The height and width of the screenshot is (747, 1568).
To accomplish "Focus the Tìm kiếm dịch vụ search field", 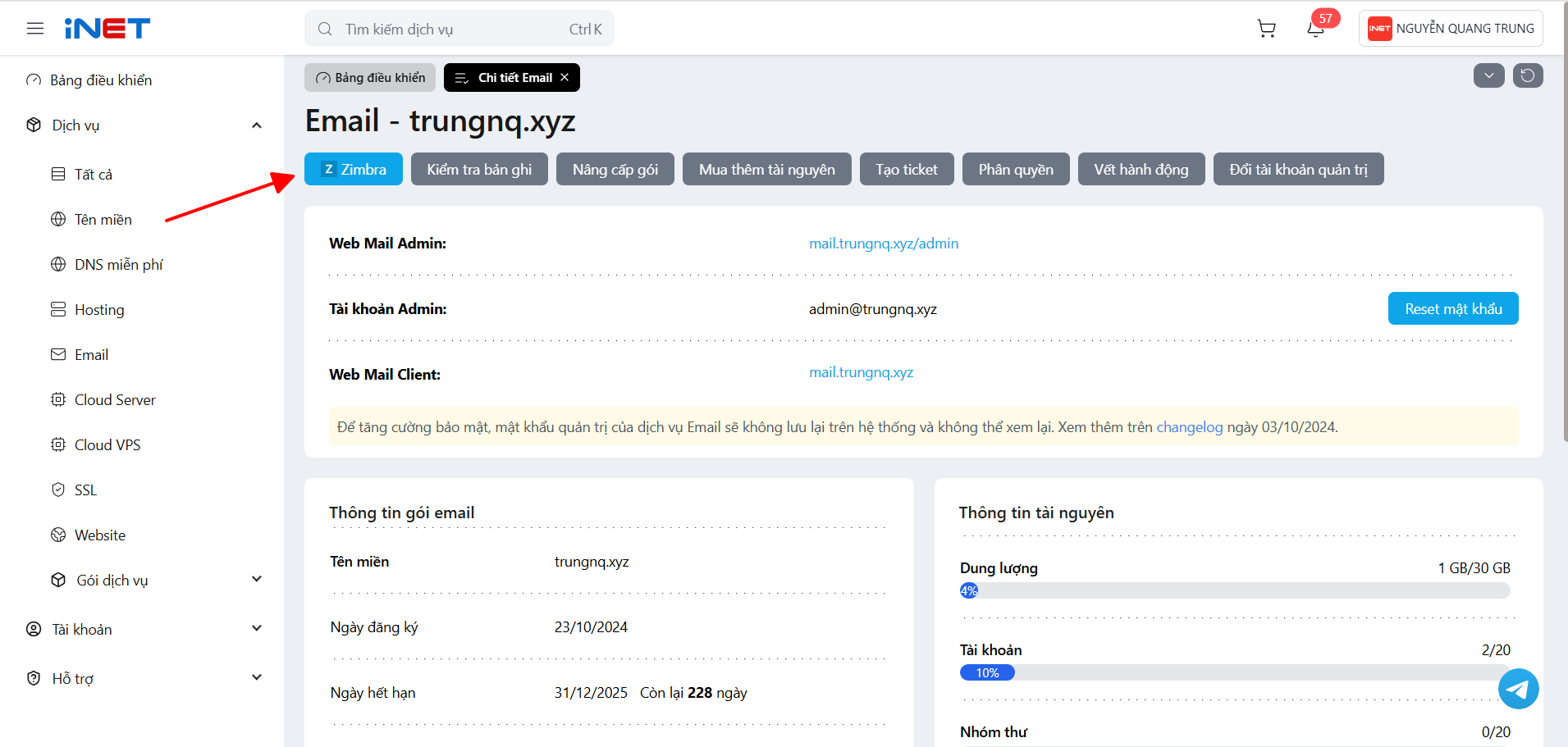I will point(459,29).
